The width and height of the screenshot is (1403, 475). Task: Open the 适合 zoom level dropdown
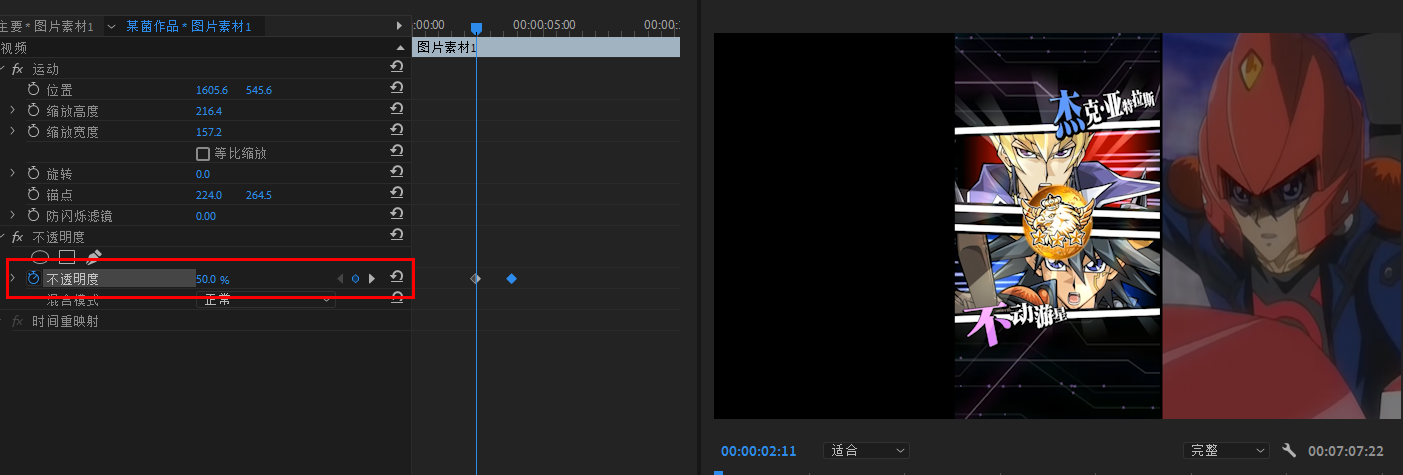tap(866, 451)
